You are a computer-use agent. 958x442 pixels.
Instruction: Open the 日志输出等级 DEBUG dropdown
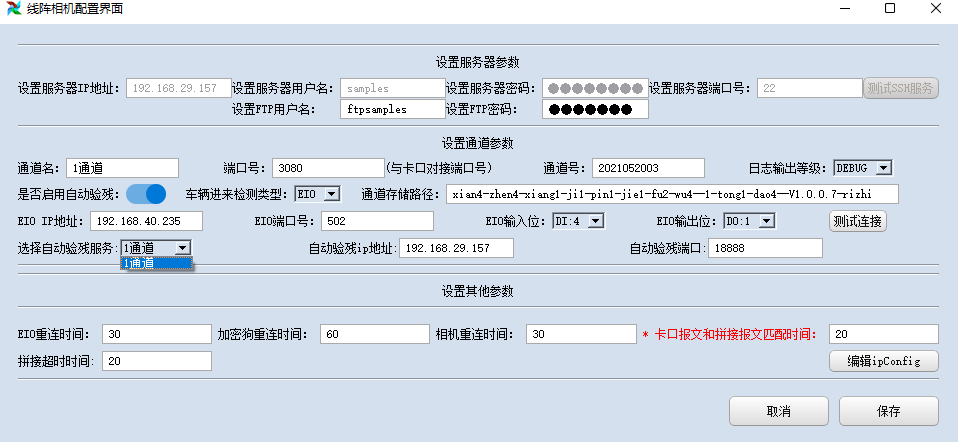862,168
